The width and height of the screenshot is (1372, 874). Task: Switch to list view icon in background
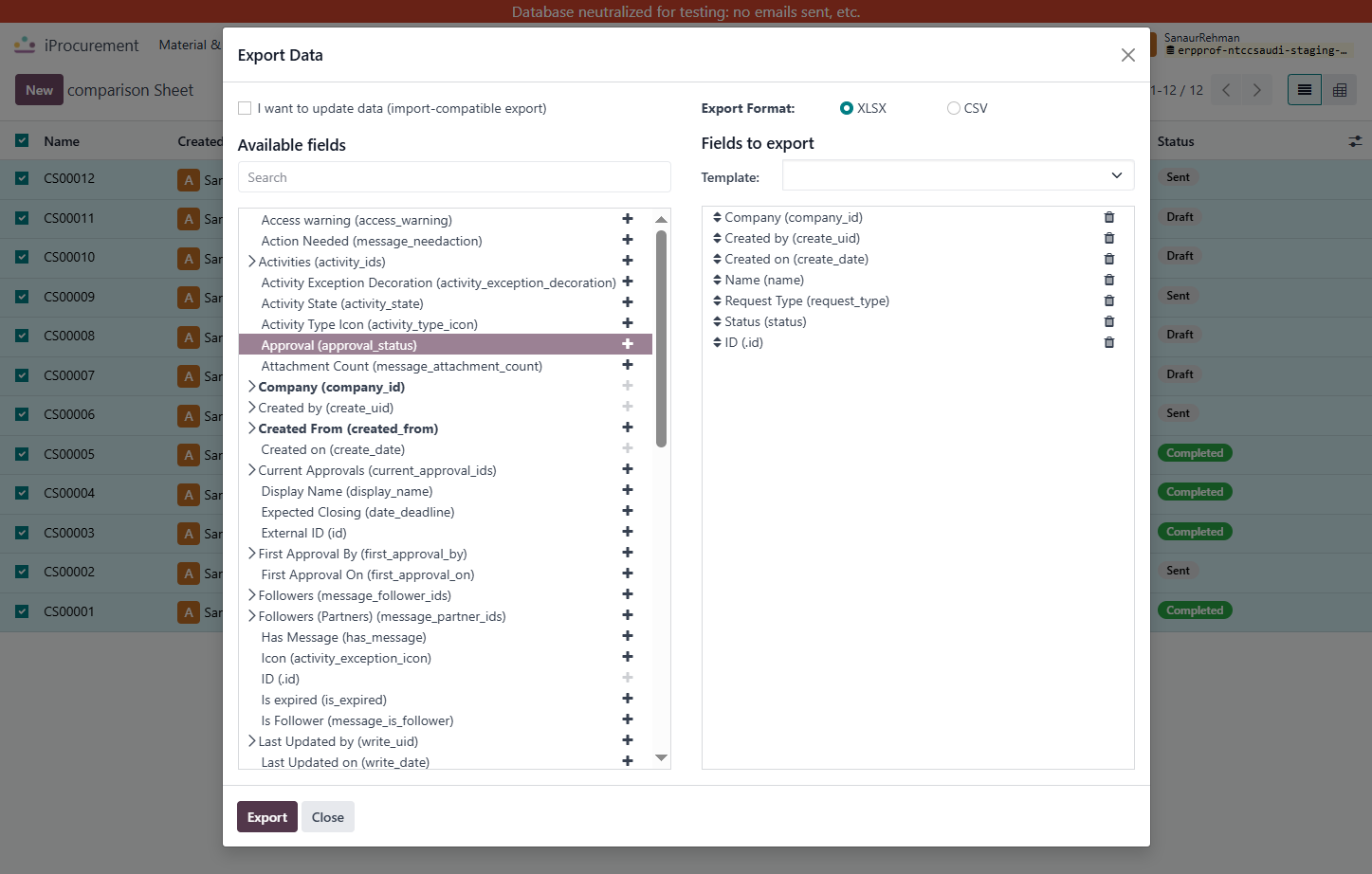coord(1305,90)
